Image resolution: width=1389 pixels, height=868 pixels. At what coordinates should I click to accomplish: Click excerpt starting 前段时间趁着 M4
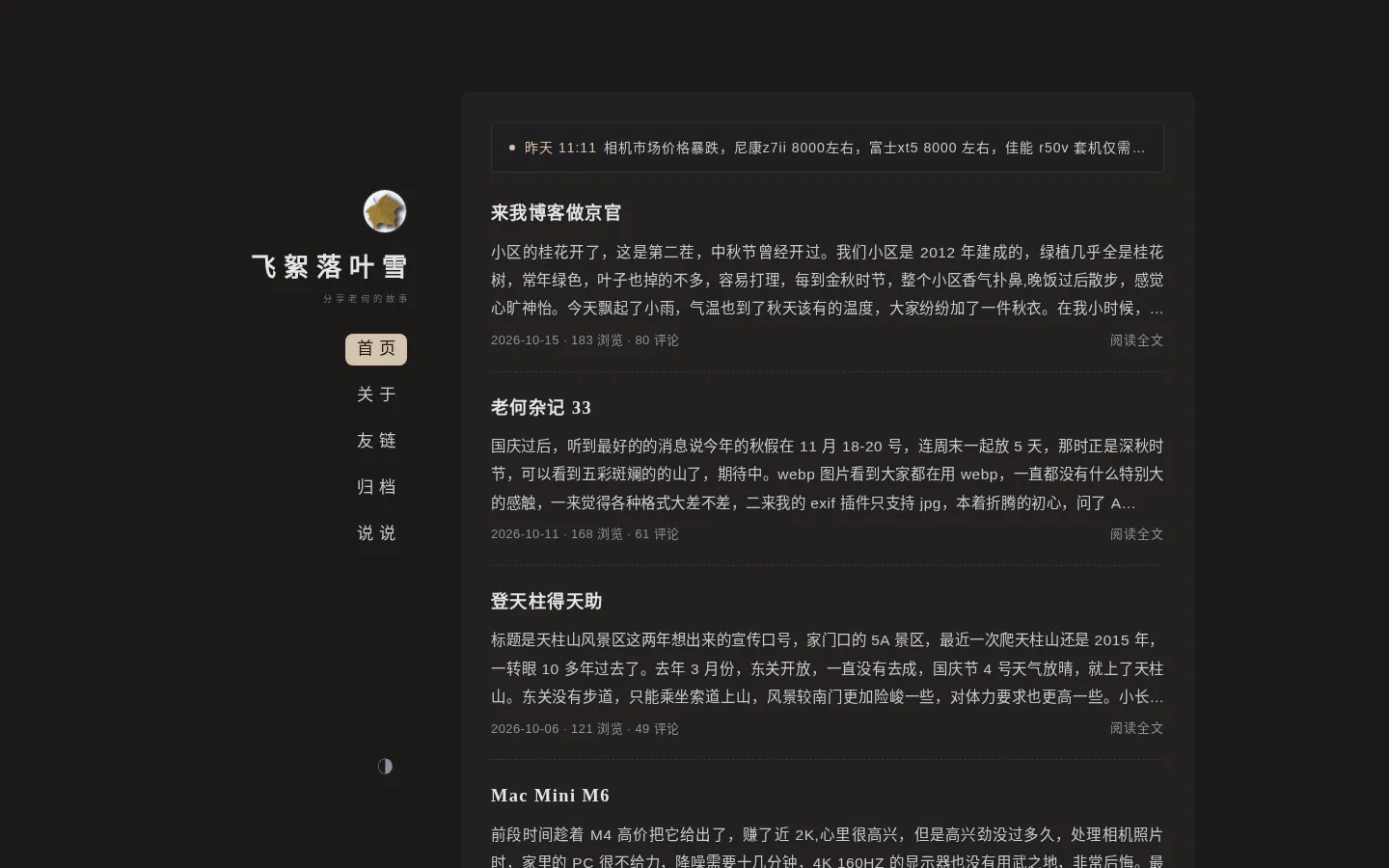coord(828,846)
